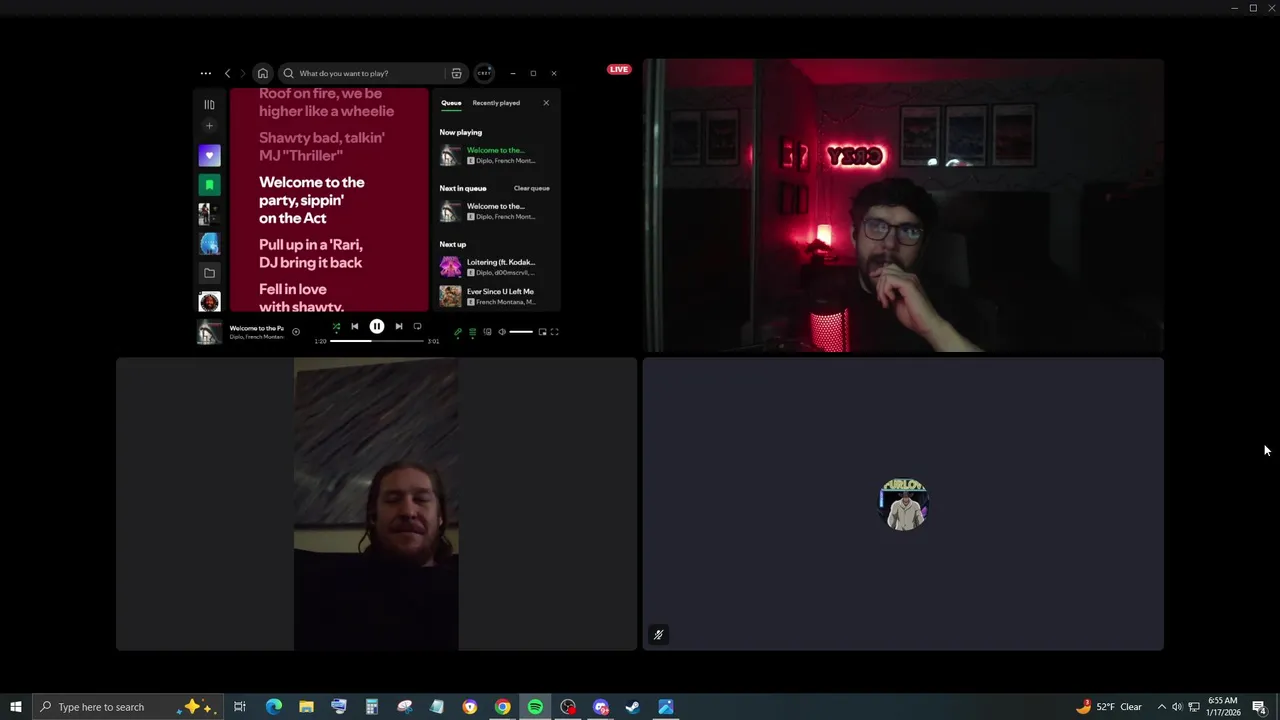Open the Spotify Home page
1280x720 pixels.
click(x=262, y=73)
